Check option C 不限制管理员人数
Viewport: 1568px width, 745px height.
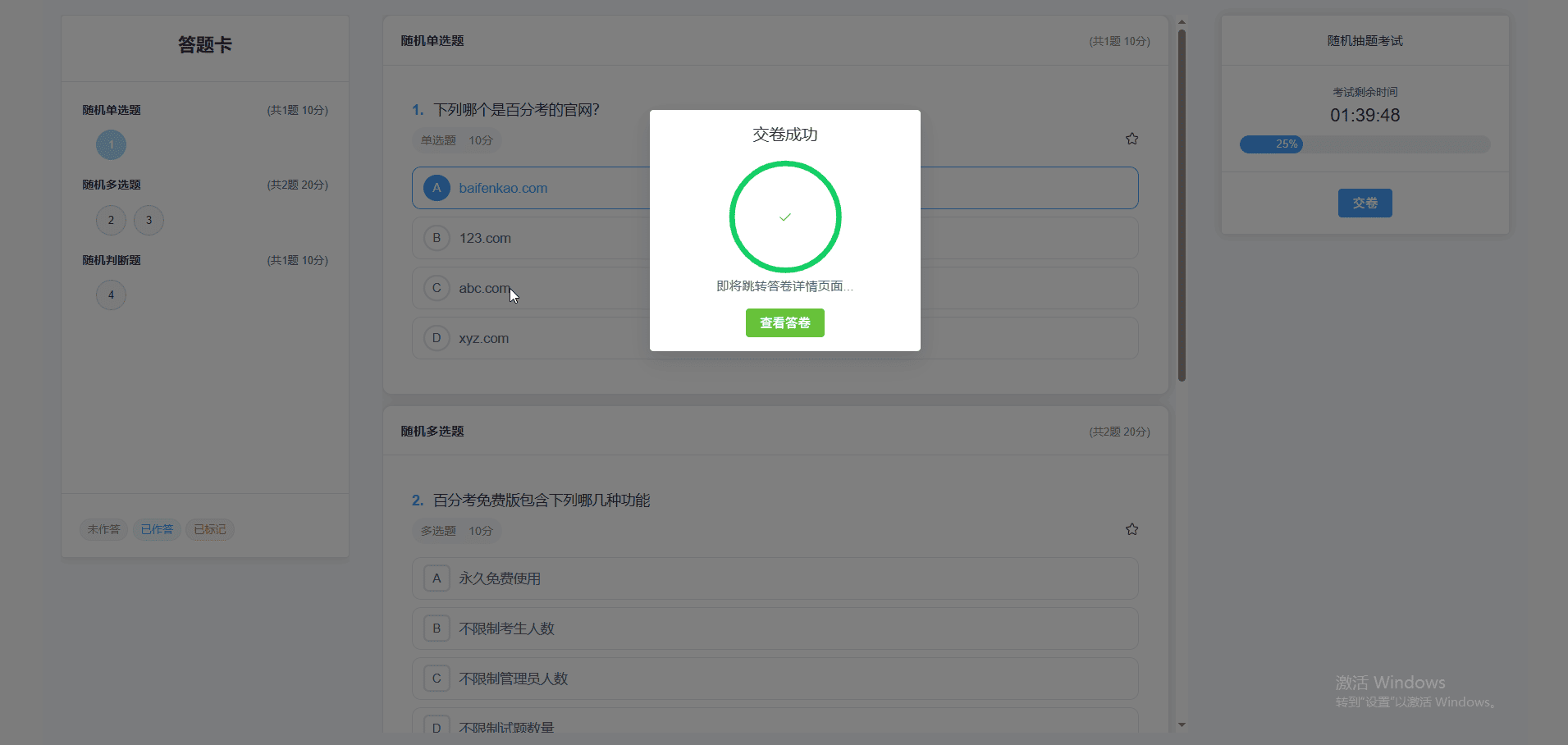pos(574,678)
